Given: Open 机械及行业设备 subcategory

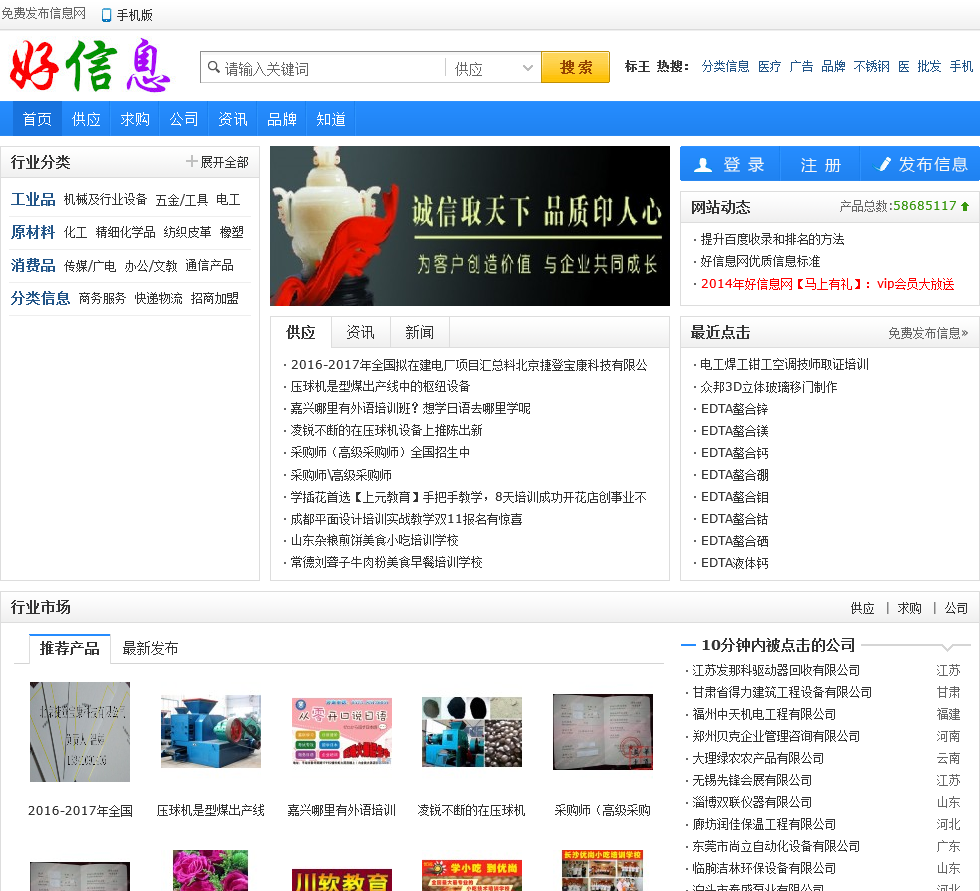Looking at the screenshot, I should (x=105, y=199).
